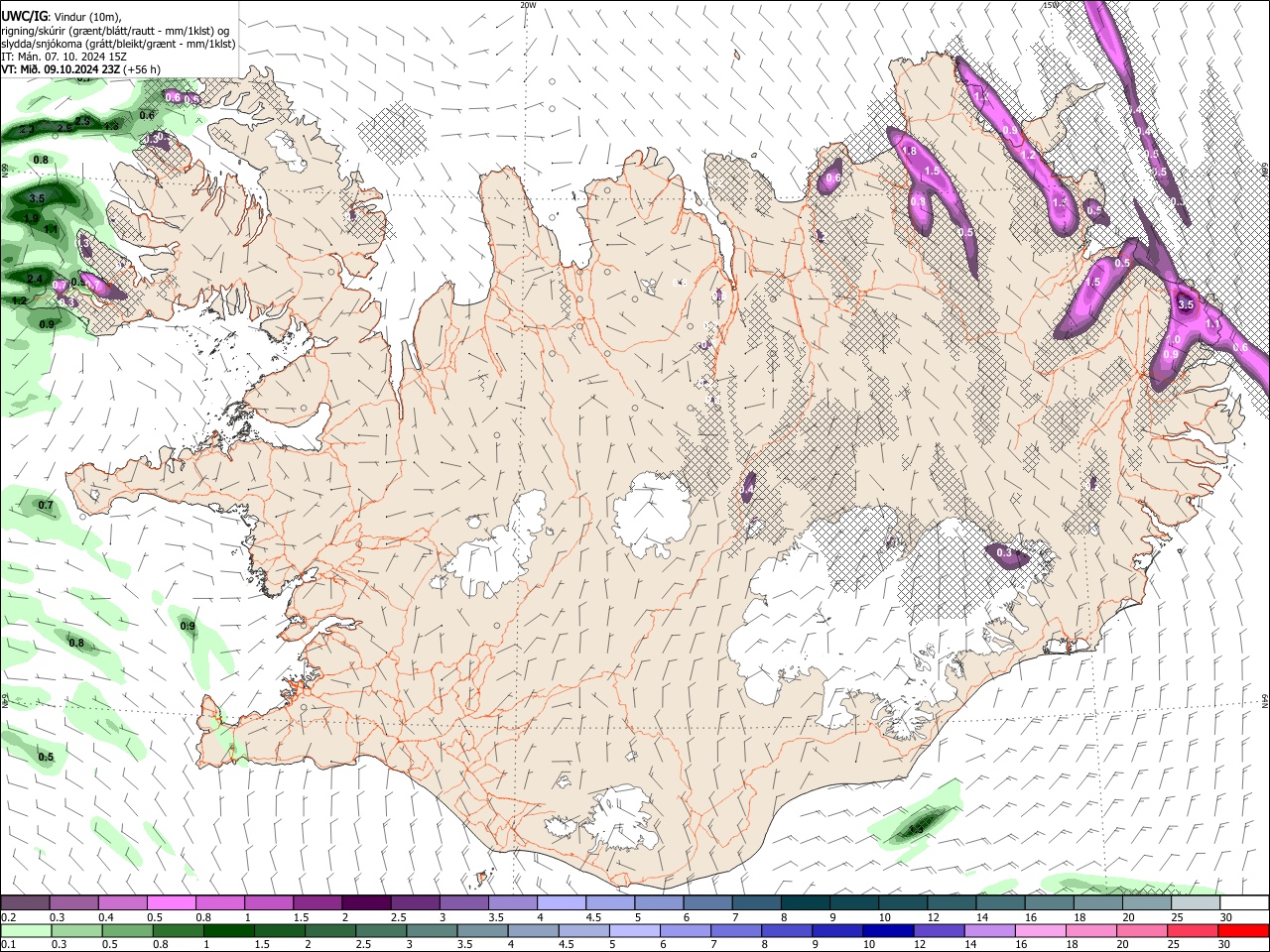
Task: Click bottom legend row swatch labeled 5
Action: click(634, 931)
